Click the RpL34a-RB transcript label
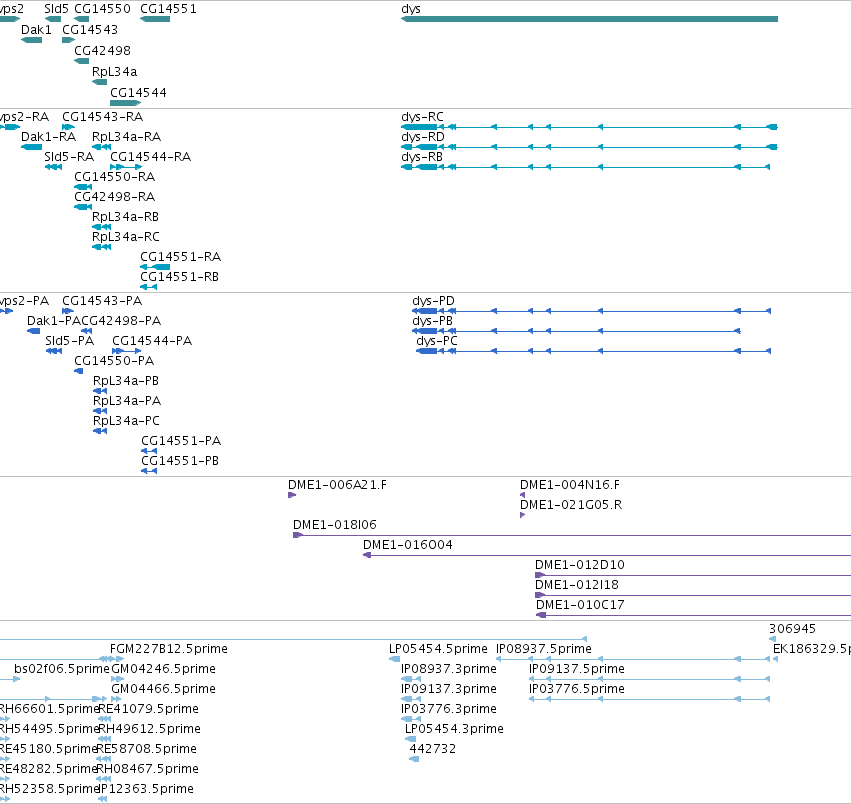The width and height of the screenshot is (851, 804). (125, 217)
